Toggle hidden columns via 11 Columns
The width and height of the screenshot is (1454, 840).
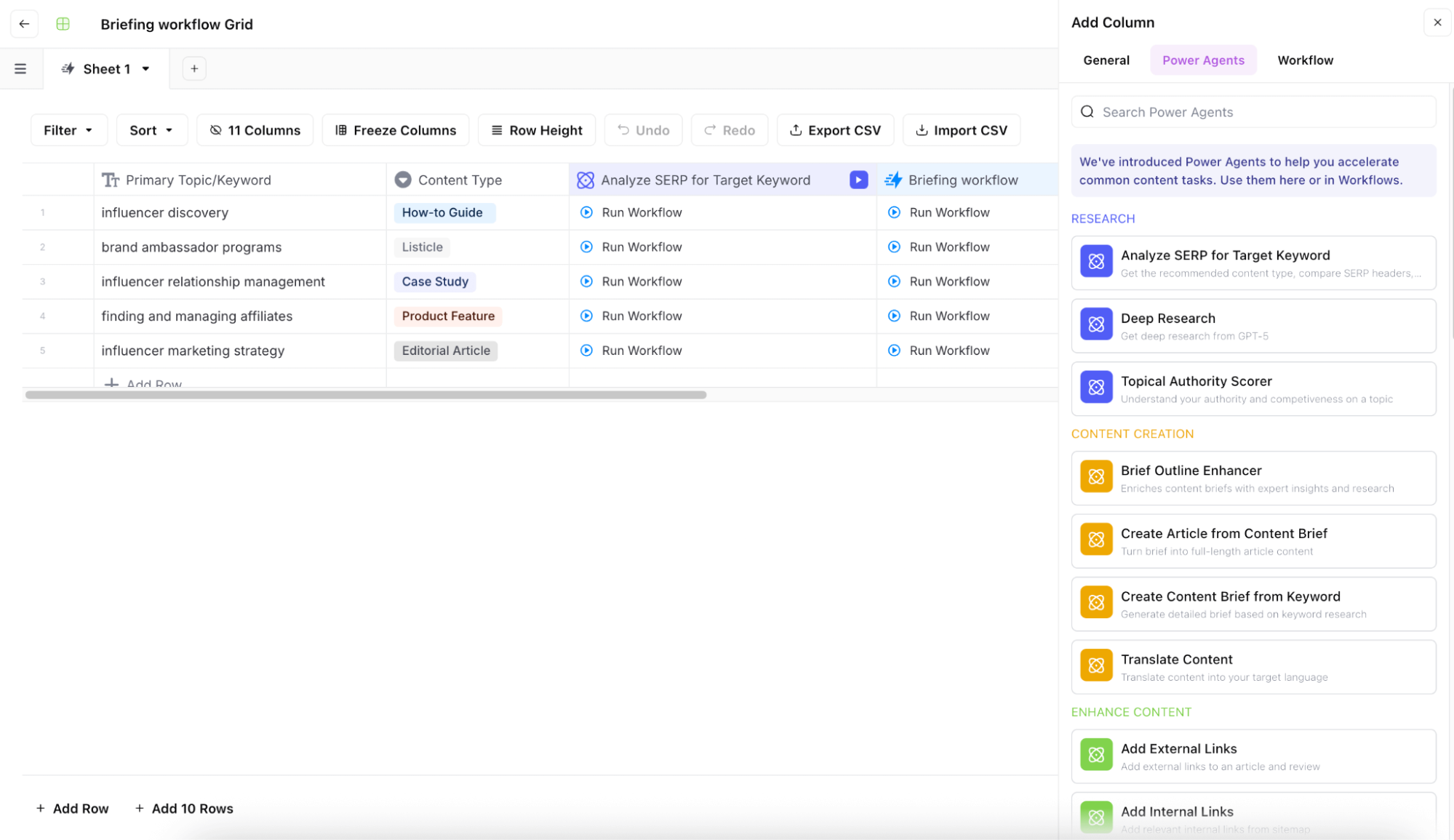click(x=255, y=131)
